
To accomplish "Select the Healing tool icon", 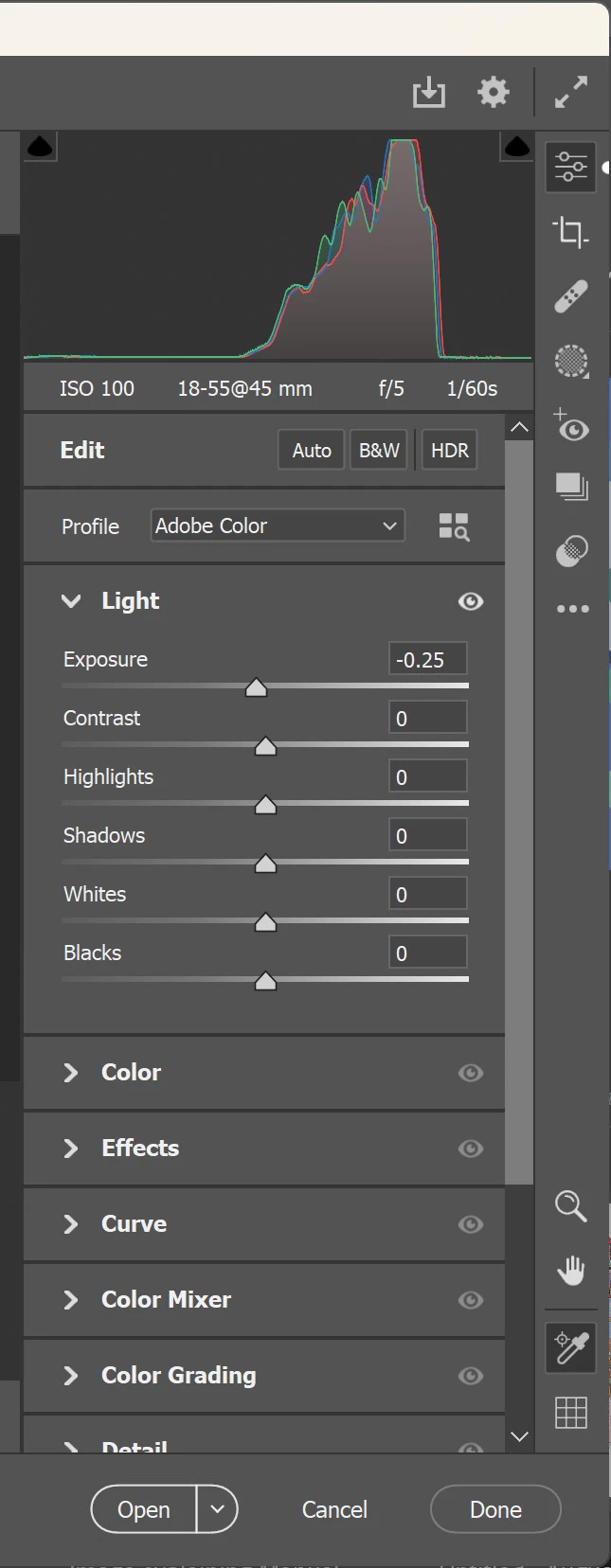I will pyautogui.click(x=570, y=296).
